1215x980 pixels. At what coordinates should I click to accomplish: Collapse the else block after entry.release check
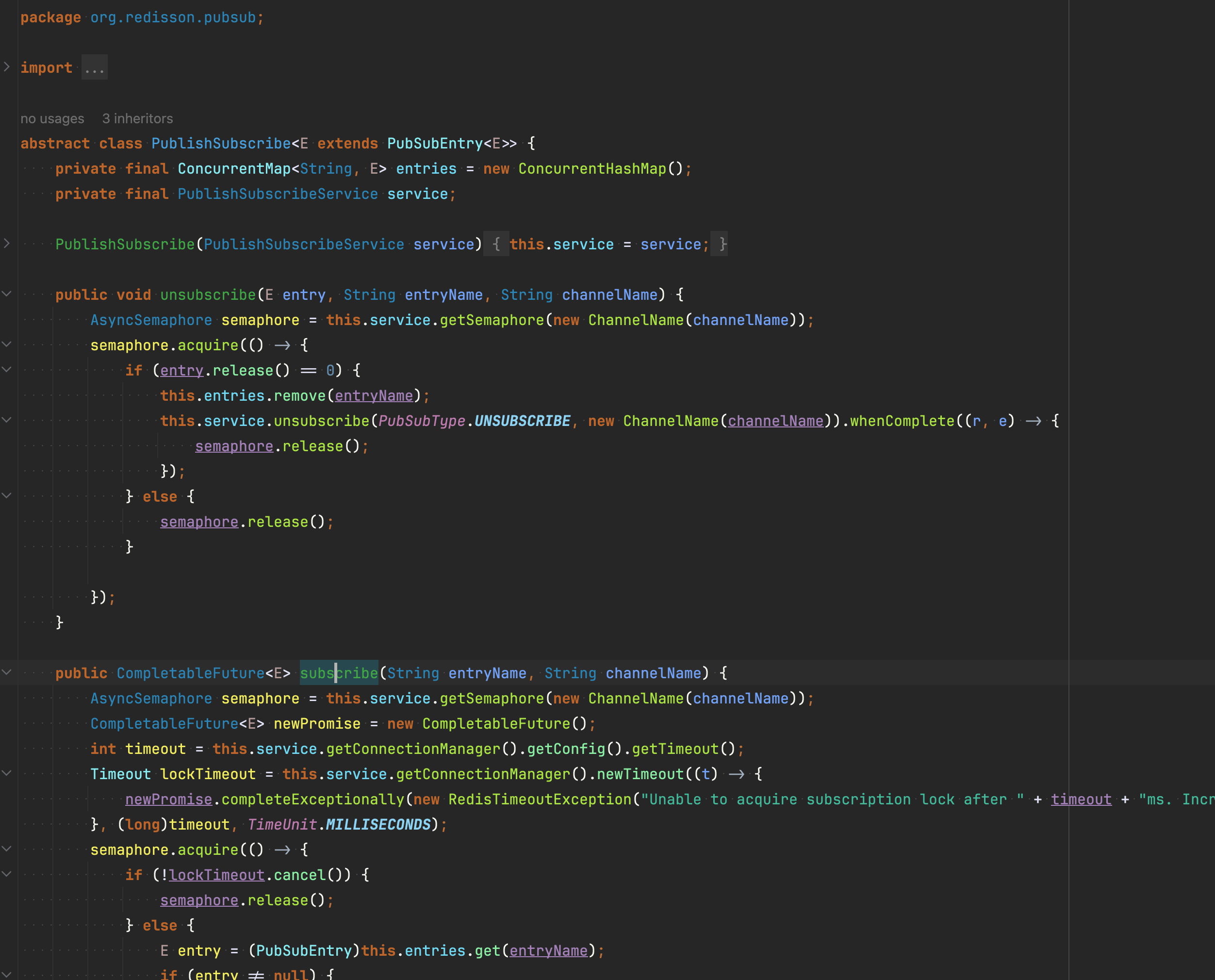[x=7, y=496]
